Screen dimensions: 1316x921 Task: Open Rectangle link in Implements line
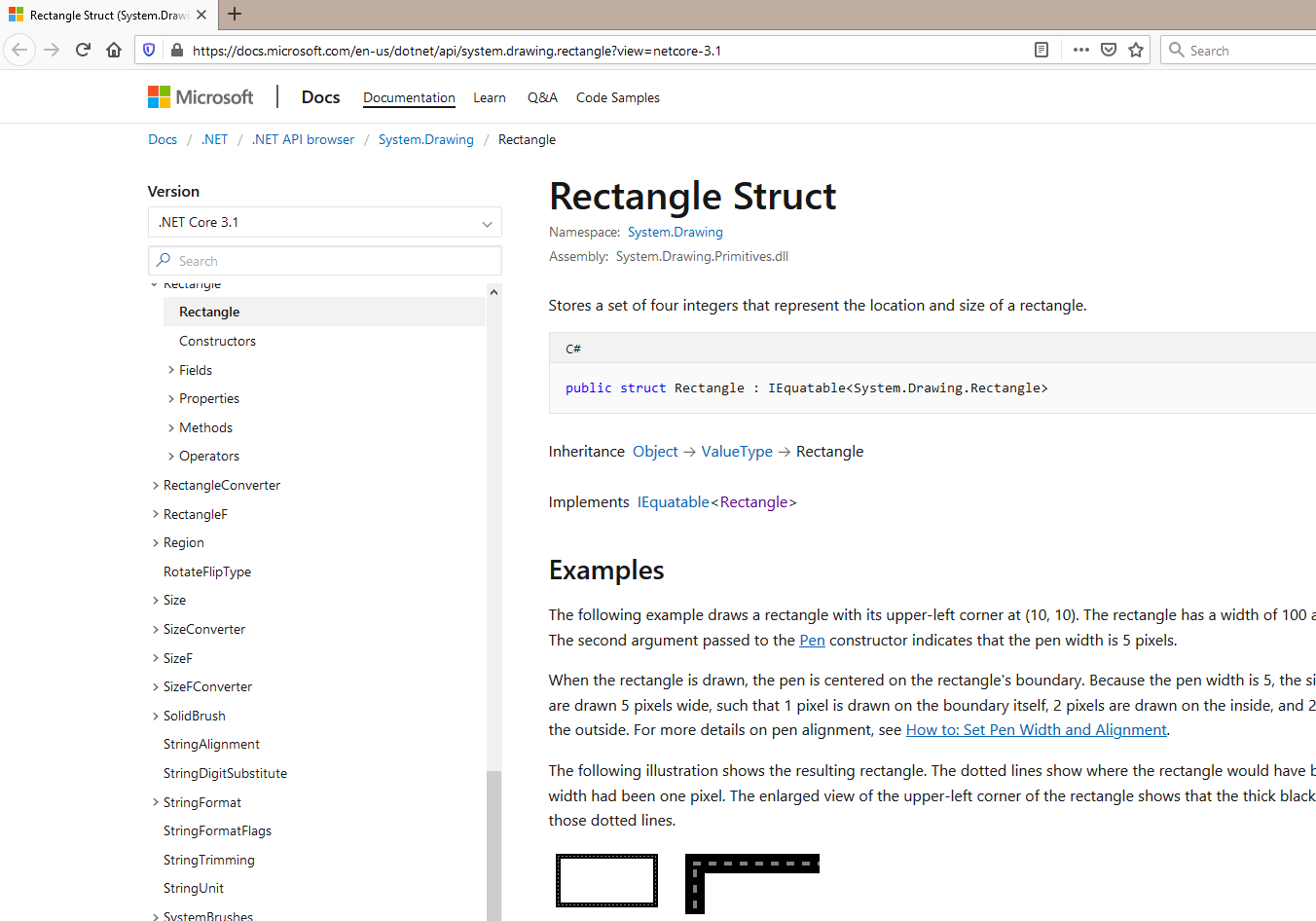pos(753,501)
